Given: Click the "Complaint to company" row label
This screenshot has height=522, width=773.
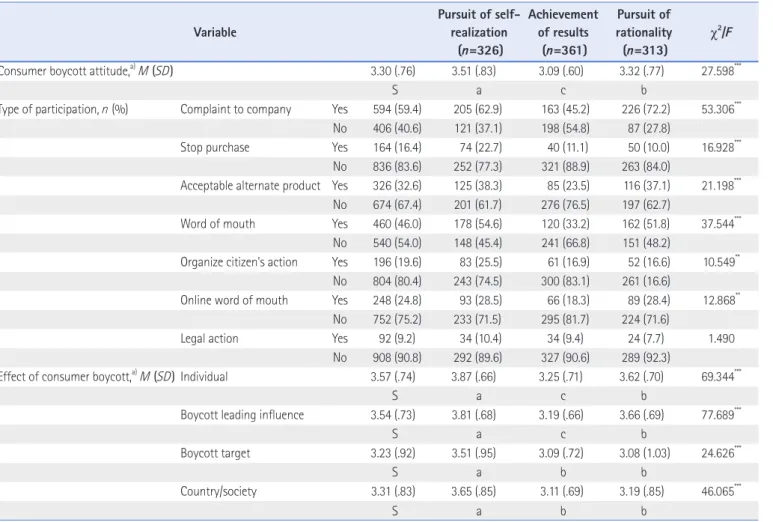Looking at the screenshot, I should 236,109.
